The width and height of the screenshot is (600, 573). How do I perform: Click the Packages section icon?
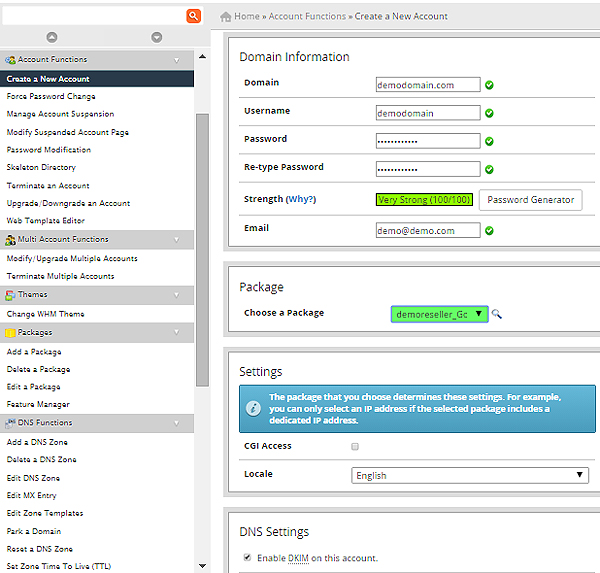(10, 333)
